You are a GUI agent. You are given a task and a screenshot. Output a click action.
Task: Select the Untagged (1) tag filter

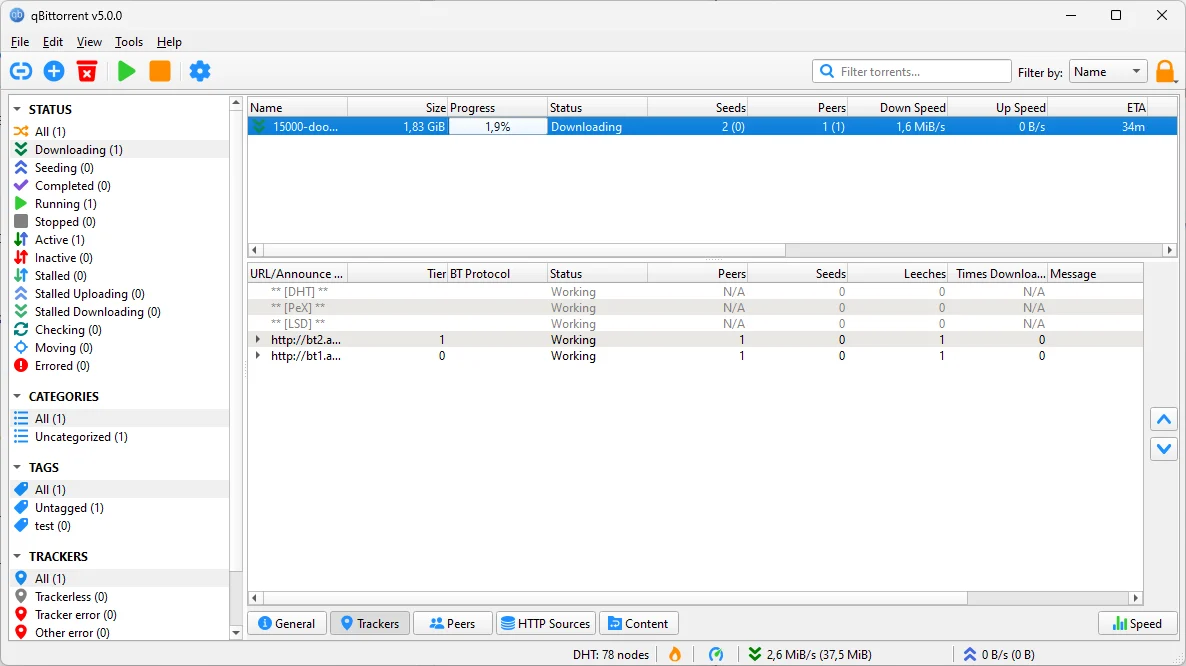(120, 508)
